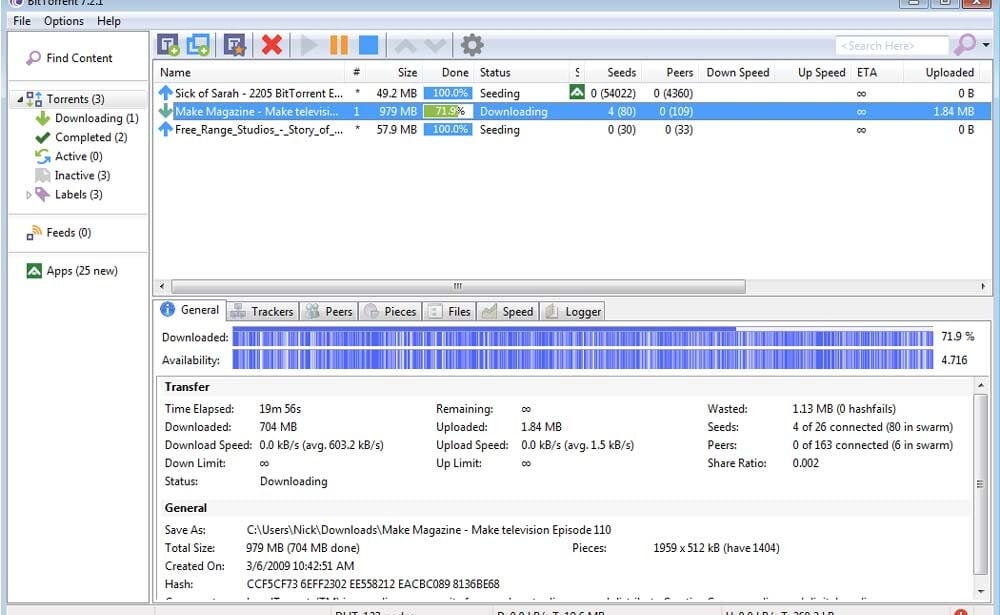
Task: Switch to the Speed tab
Action: 508,311
